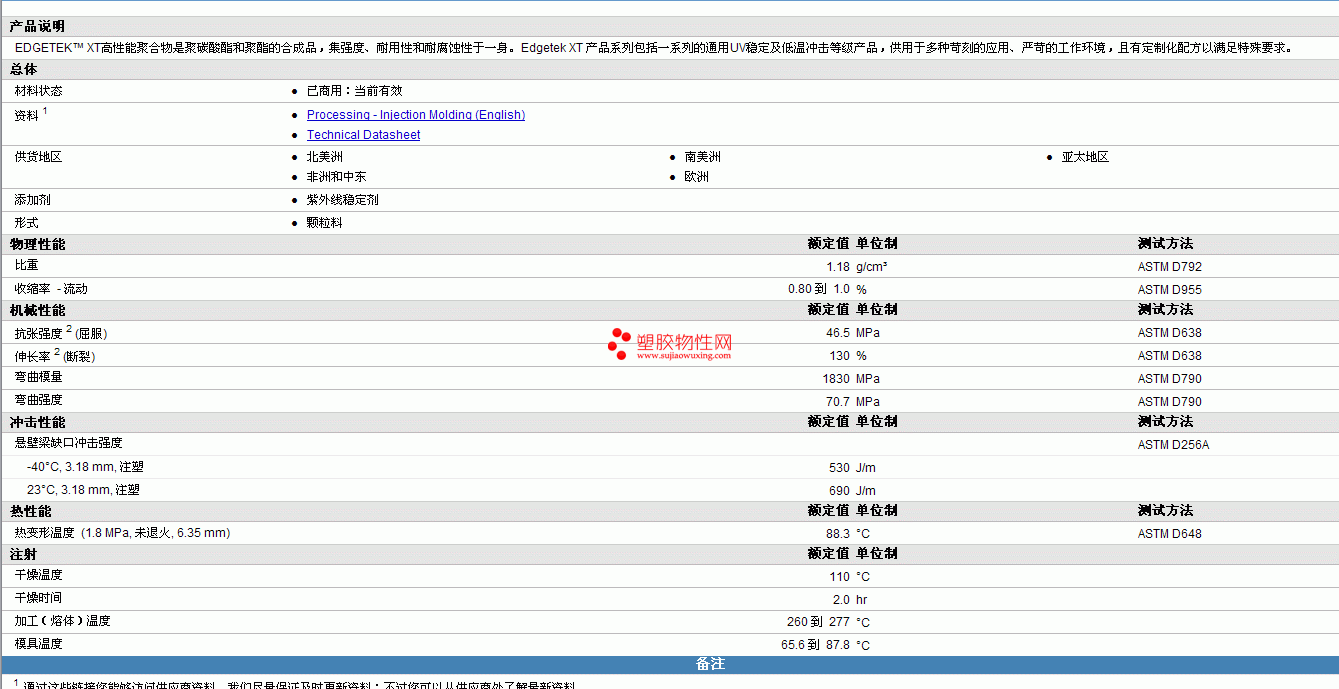Screen dimensions: 1339x689
Task: Click the blue 备注 section bar
Action: pos(669,664)
